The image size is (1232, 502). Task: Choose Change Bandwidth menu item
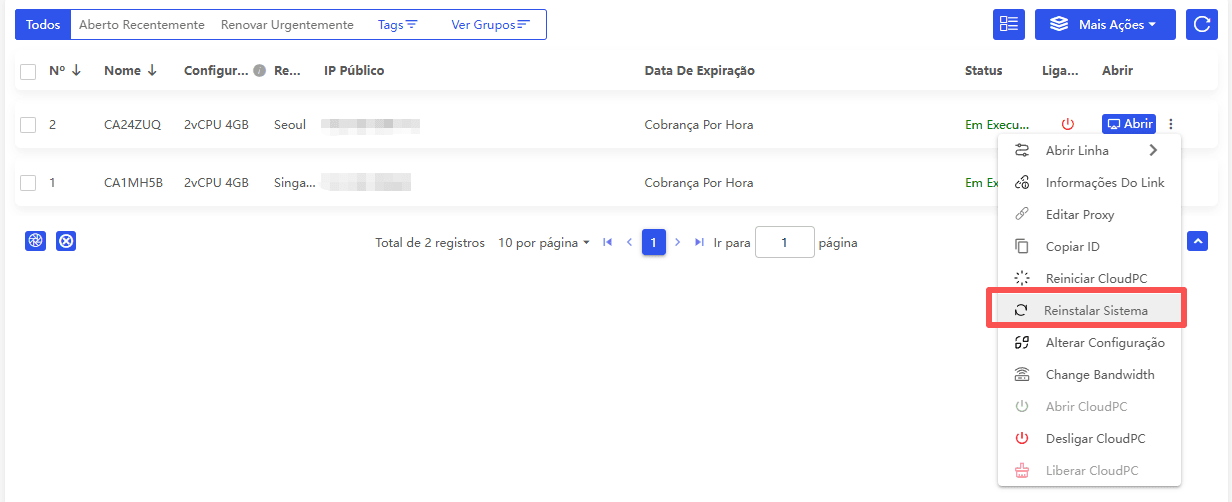1090,375
